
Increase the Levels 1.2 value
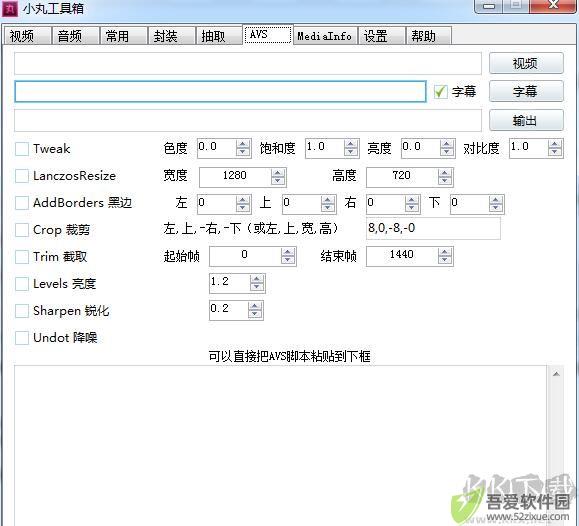coord(257,279)
